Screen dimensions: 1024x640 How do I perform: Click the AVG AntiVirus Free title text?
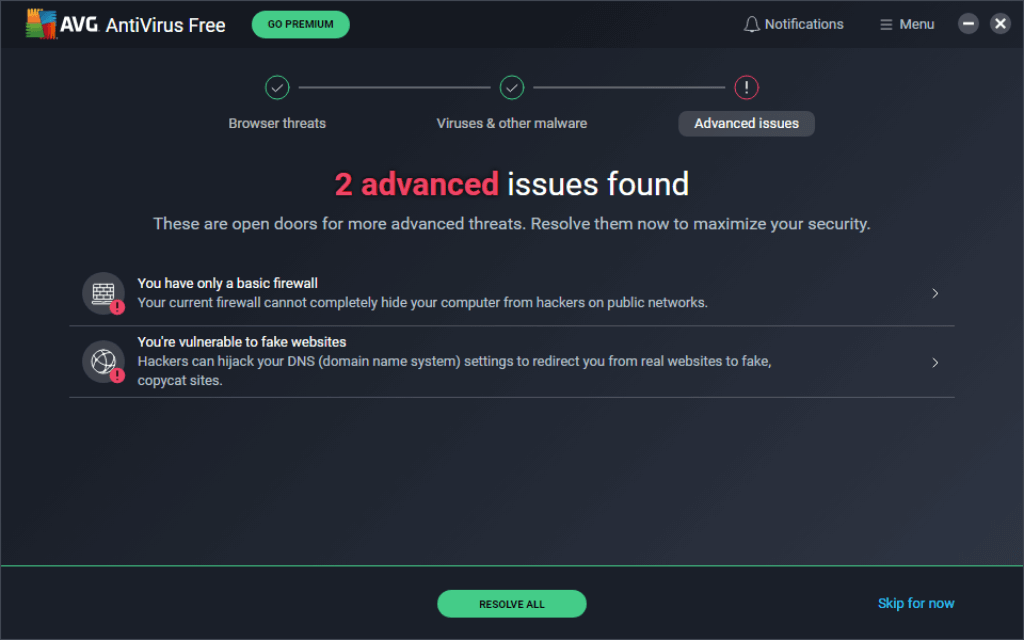(x=142, y=25)
